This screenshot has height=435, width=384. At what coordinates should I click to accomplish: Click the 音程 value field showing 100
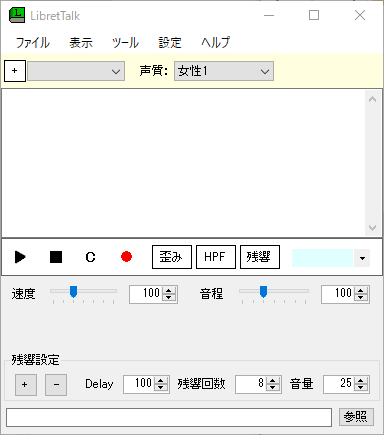click(x=338, y=294)
